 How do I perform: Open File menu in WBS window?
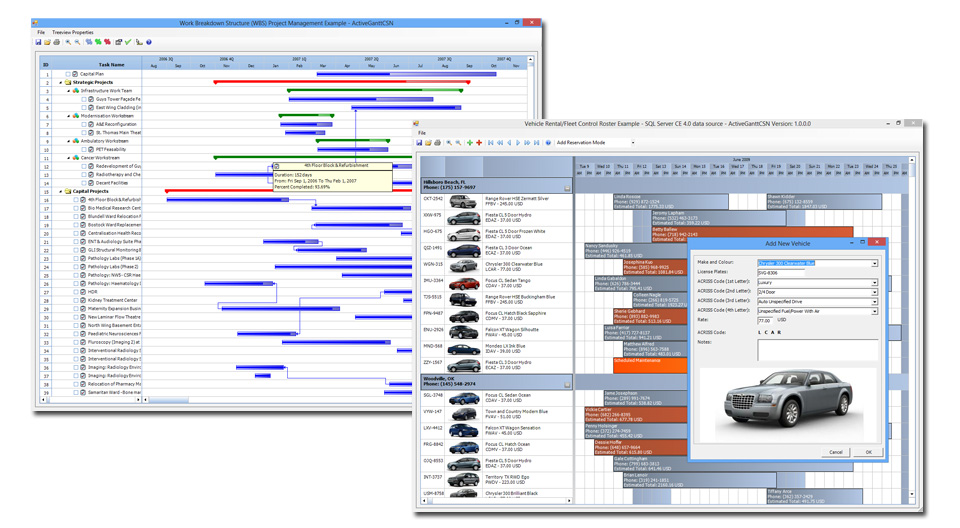[x=41, y=32]
